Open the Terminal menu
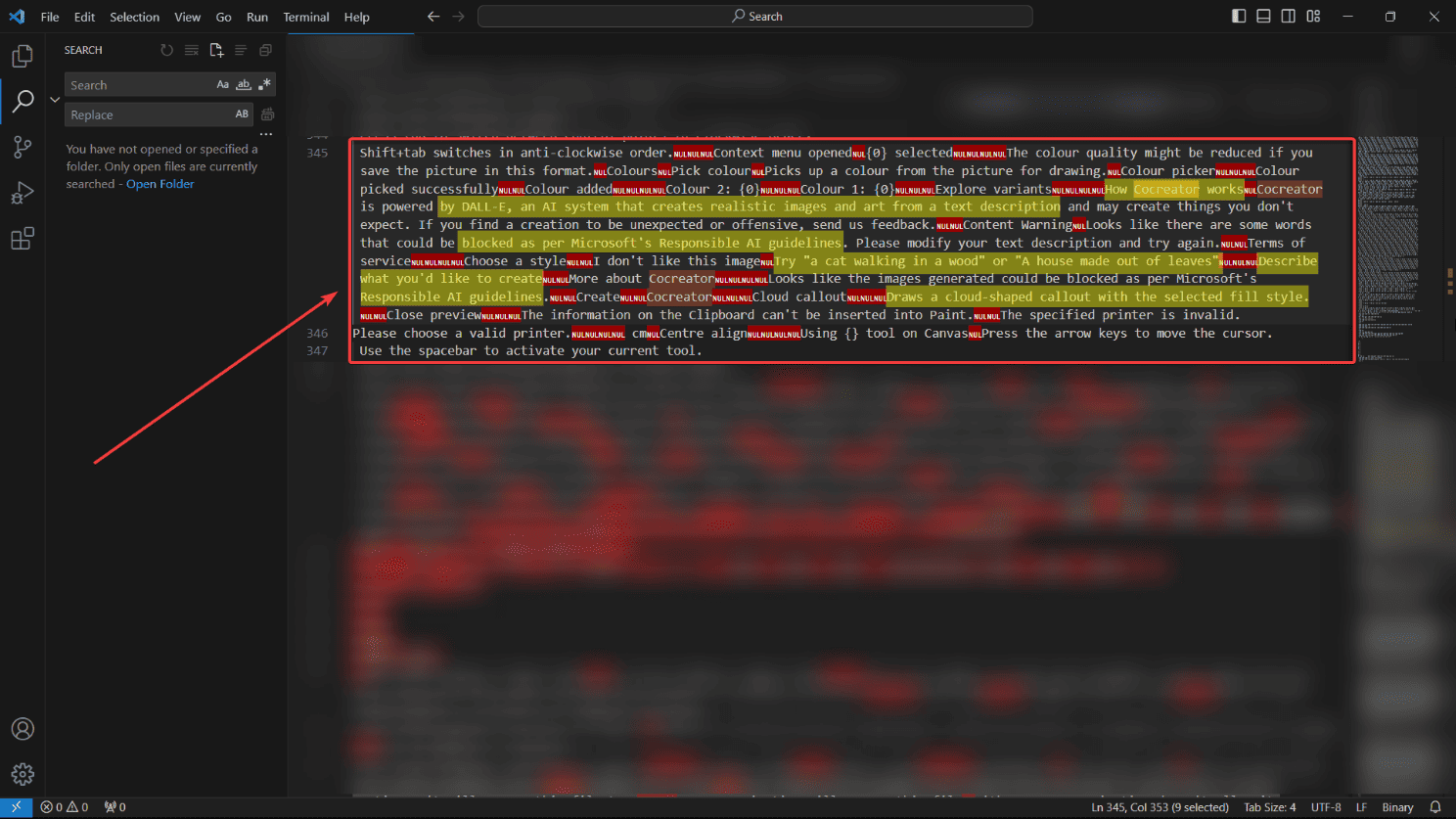 [306, 17]
